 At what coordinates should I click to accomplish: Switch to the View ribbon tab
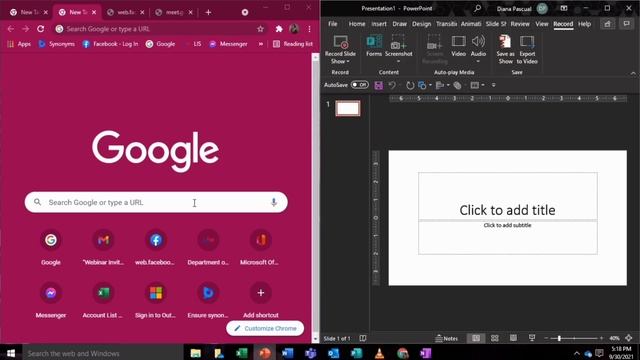(x=542, y=24)
